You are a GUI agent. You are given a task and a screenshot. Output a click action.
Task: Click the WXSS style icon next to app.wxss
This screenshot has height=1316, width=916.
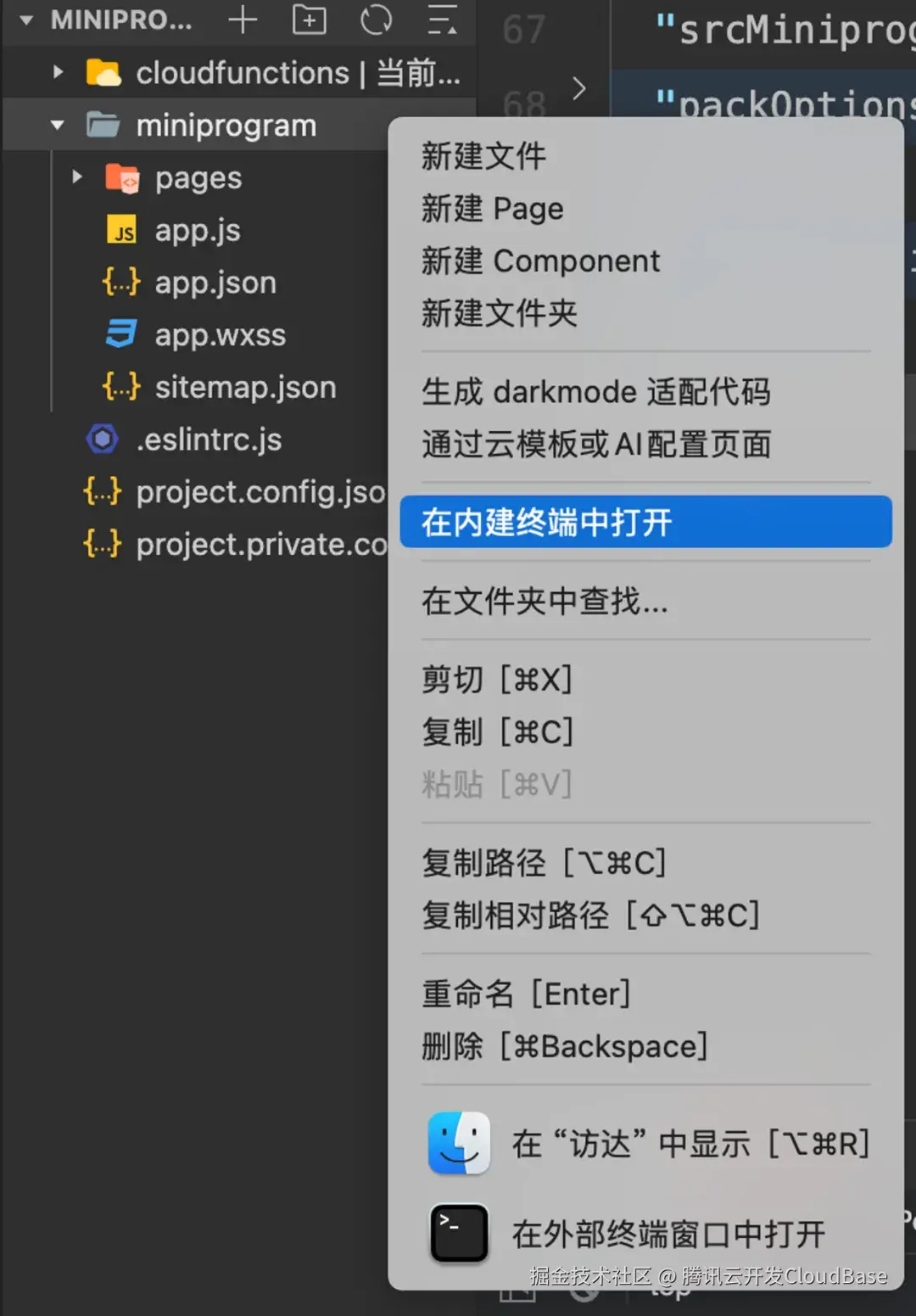pos(121,335)
